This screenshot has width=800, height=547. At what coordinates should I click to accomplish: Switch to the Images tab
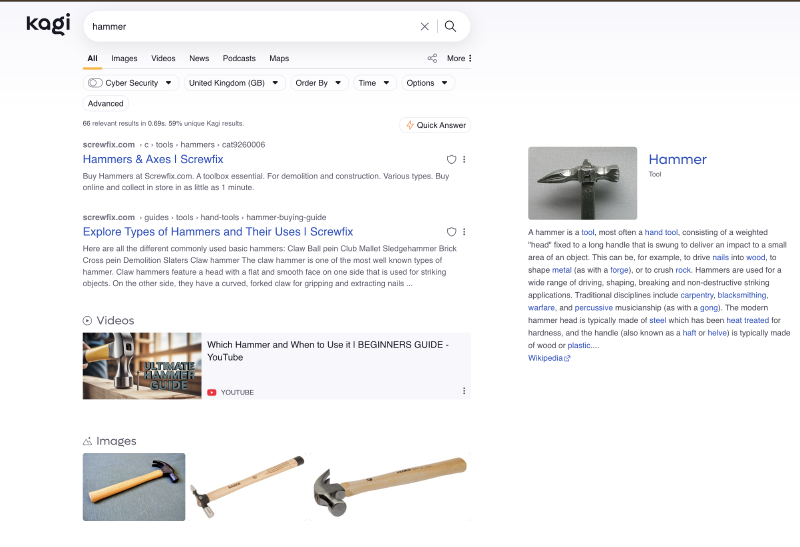(124, 58)
